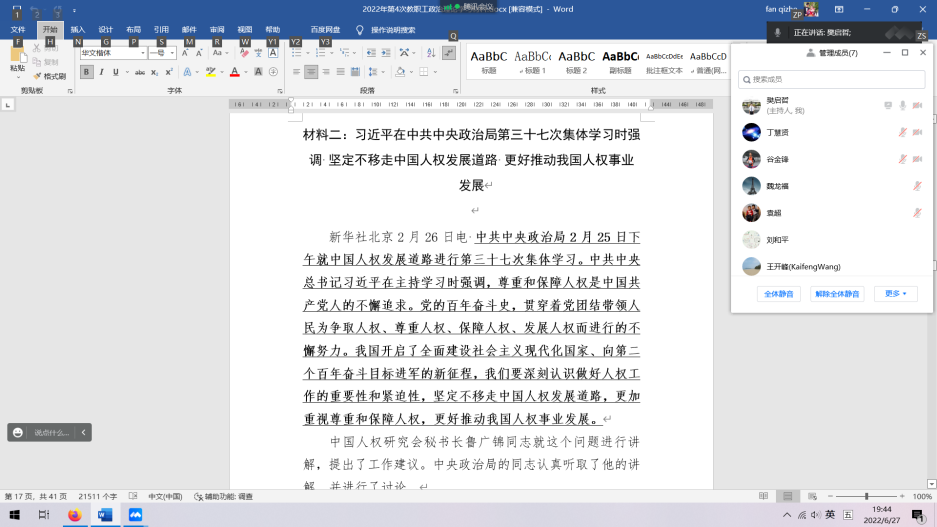Align text right

tap(326, 72)
